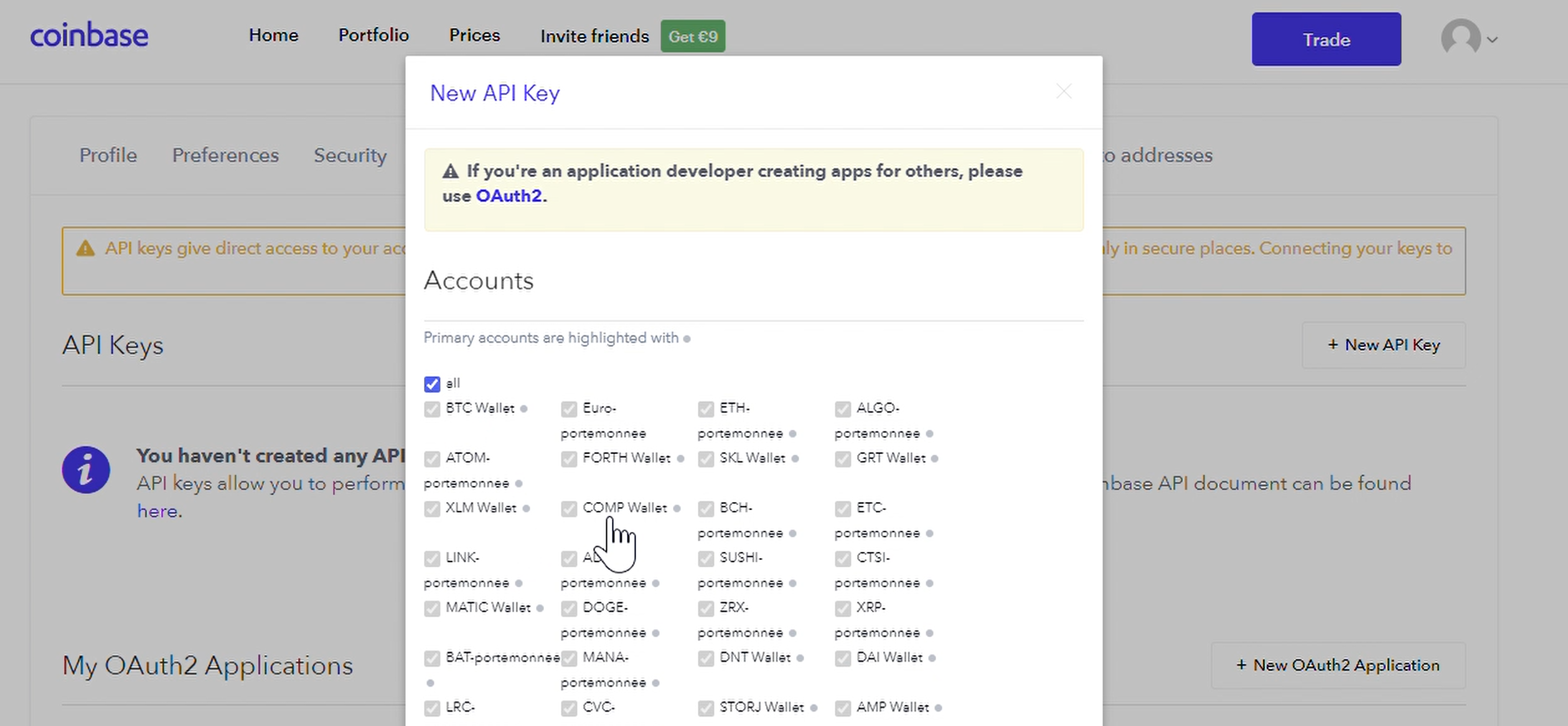This screenshot has width=1568, height=726.
Task: Click 'Primary accounts are highlighted with' text
Action: (x=551, y=338)
